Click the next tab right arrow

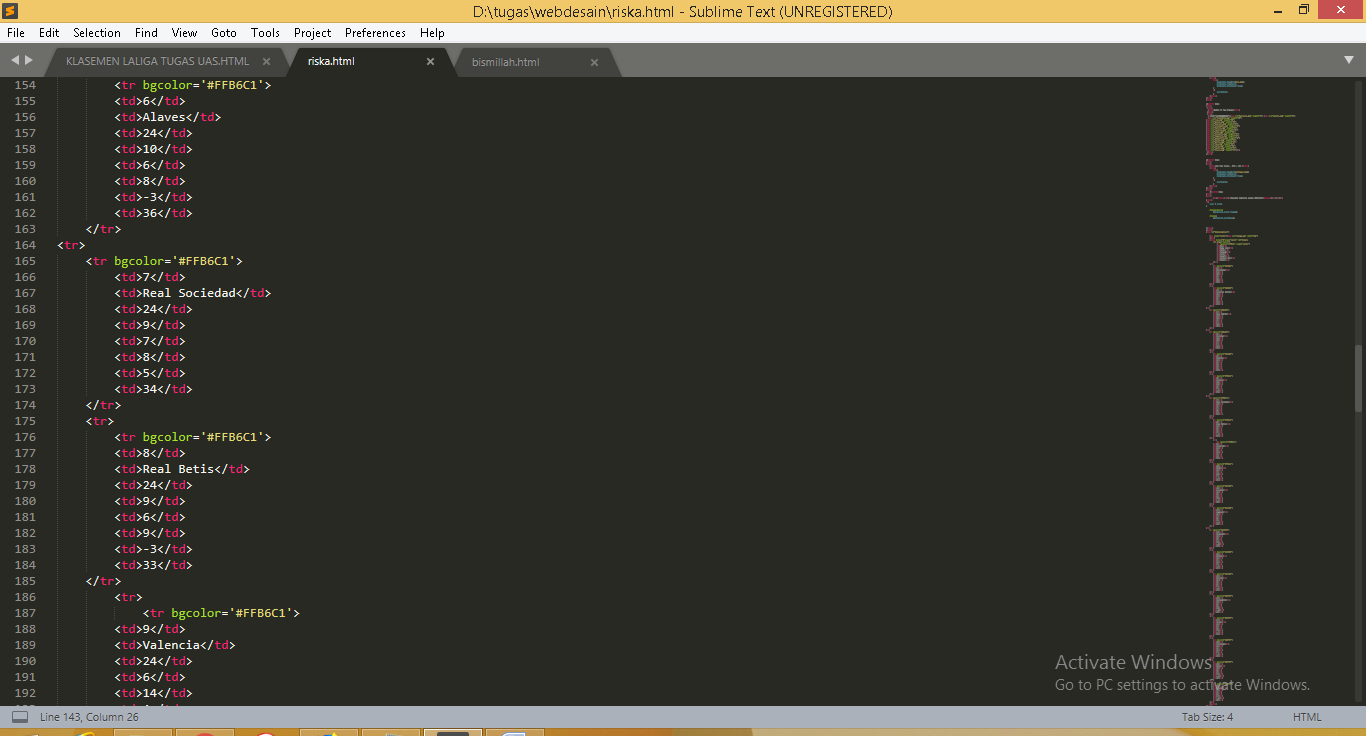[x=29, y=61]
